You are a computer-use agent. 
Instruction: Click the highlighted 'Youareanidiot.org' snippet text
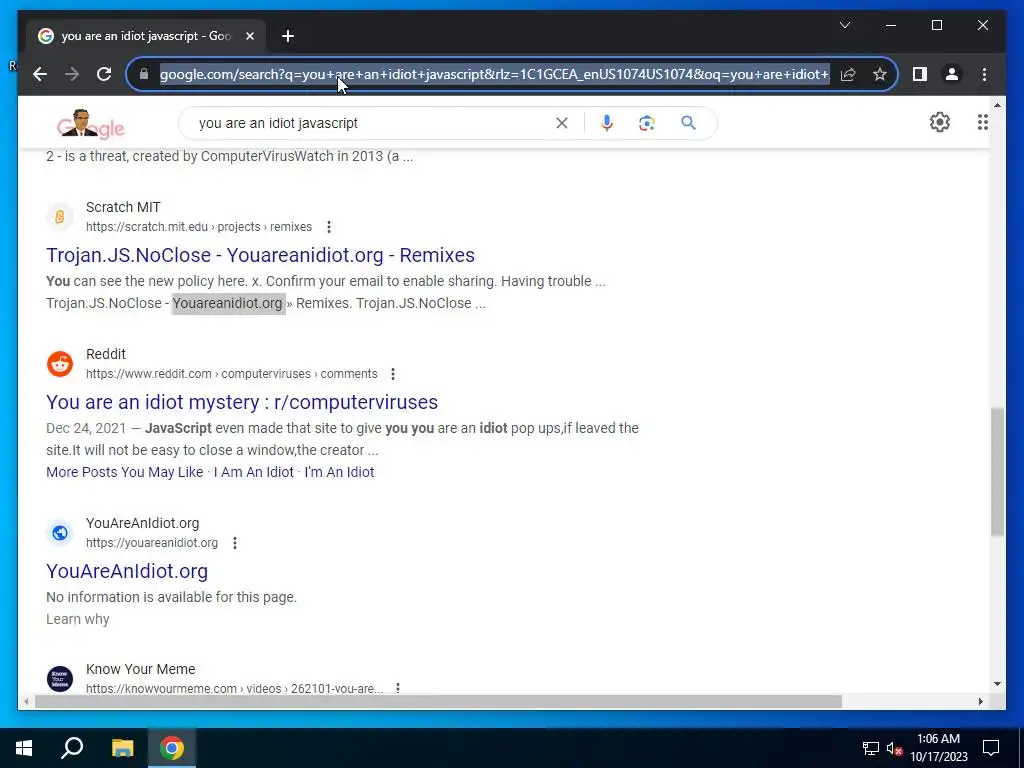click(228, 303)
